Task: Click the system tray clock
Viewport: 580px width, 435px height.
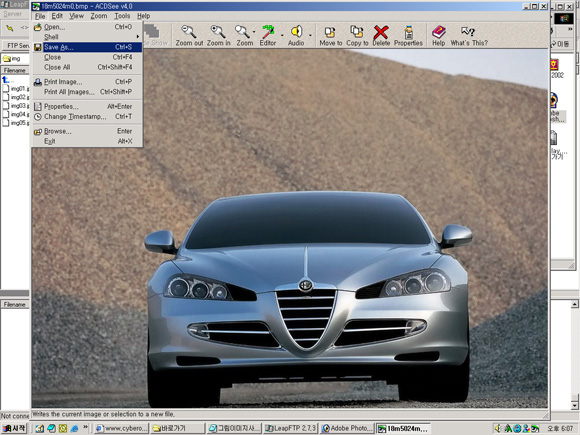Action: (x=560, y=428)
